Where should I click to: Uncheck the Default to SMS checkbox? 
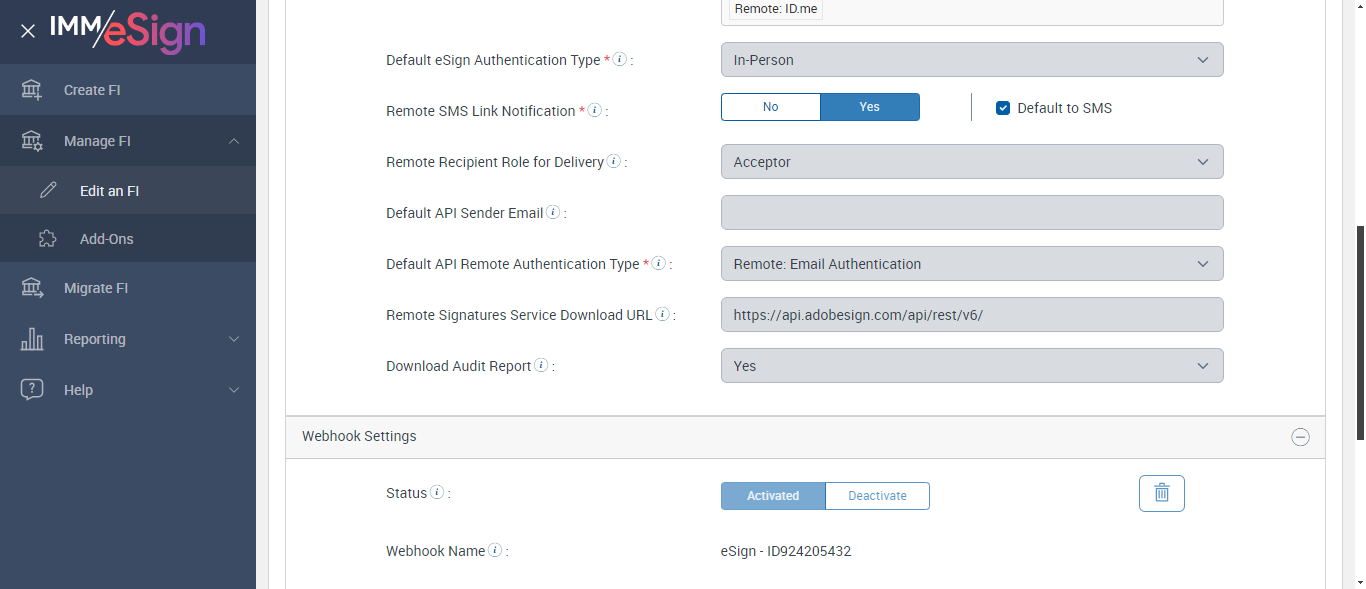[1003, 108]
